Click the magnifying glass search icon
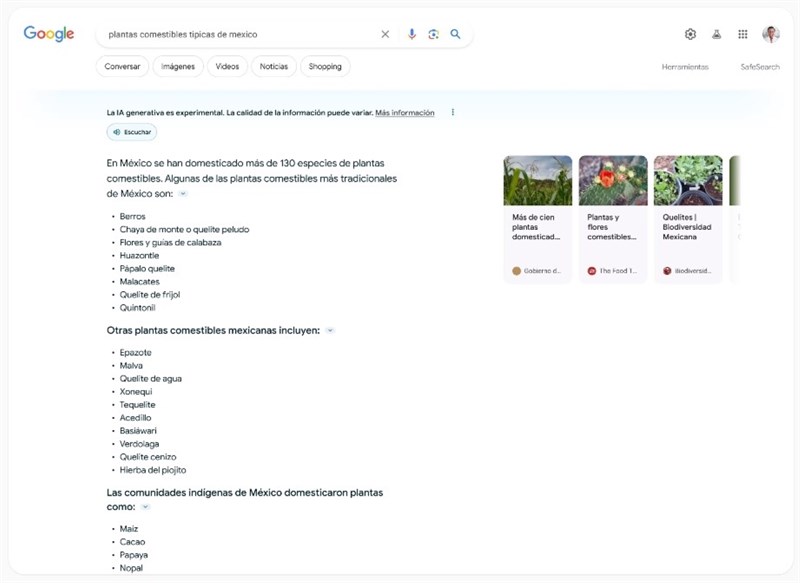 (455, 34)
